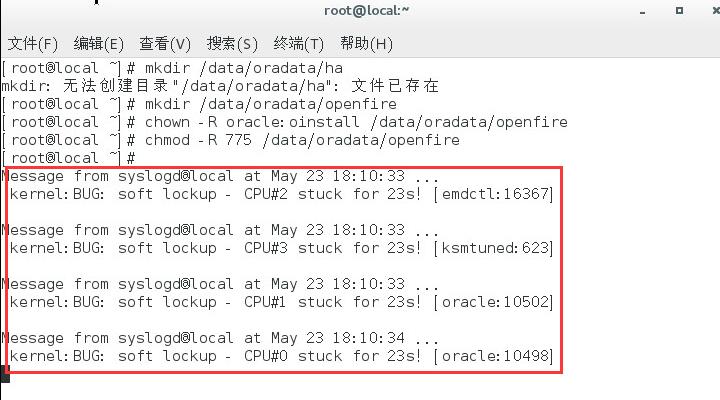Open the 帮助(H) menu
The width and height of the screenshot is (720, 400).
366,44
